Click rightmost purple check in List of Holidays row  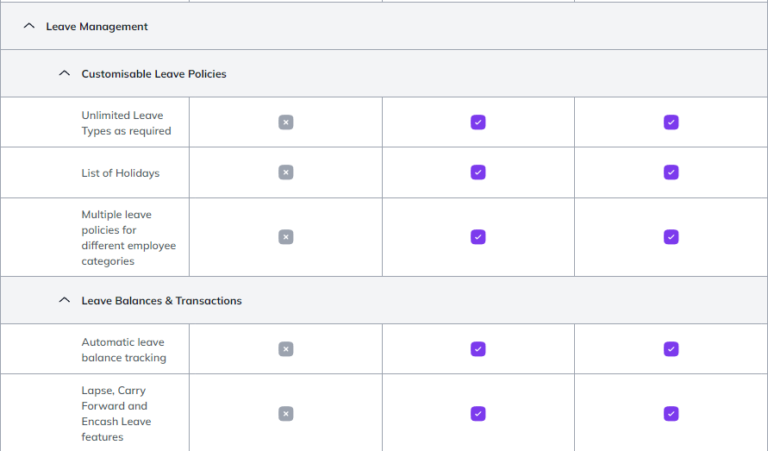[x=671, y=172]
